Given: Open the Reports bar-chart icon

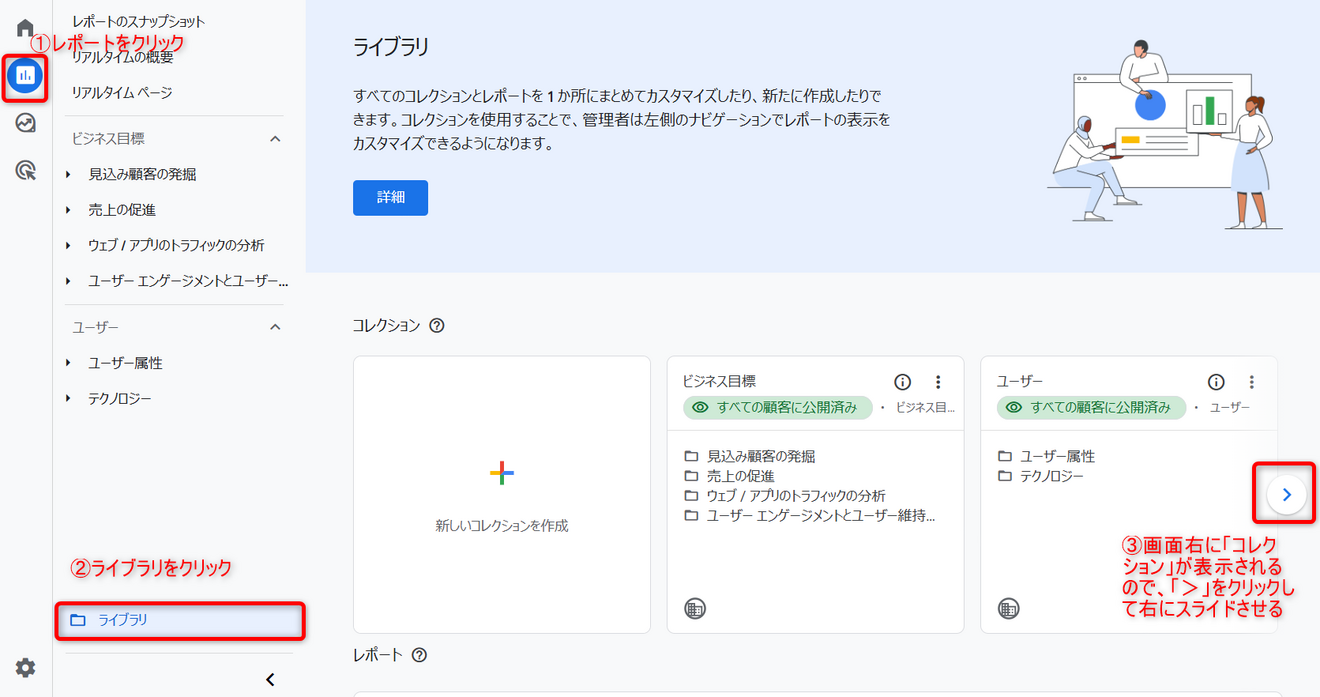Looking at the screenshot, I should pos(26,76).
